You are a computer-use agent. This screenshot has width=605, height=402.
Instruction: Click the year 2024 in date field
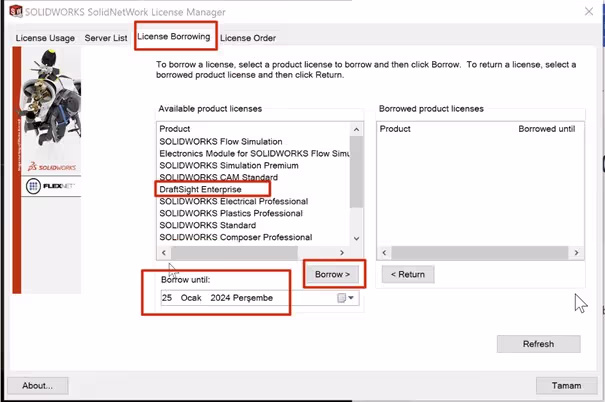click(x=220, y=298)
